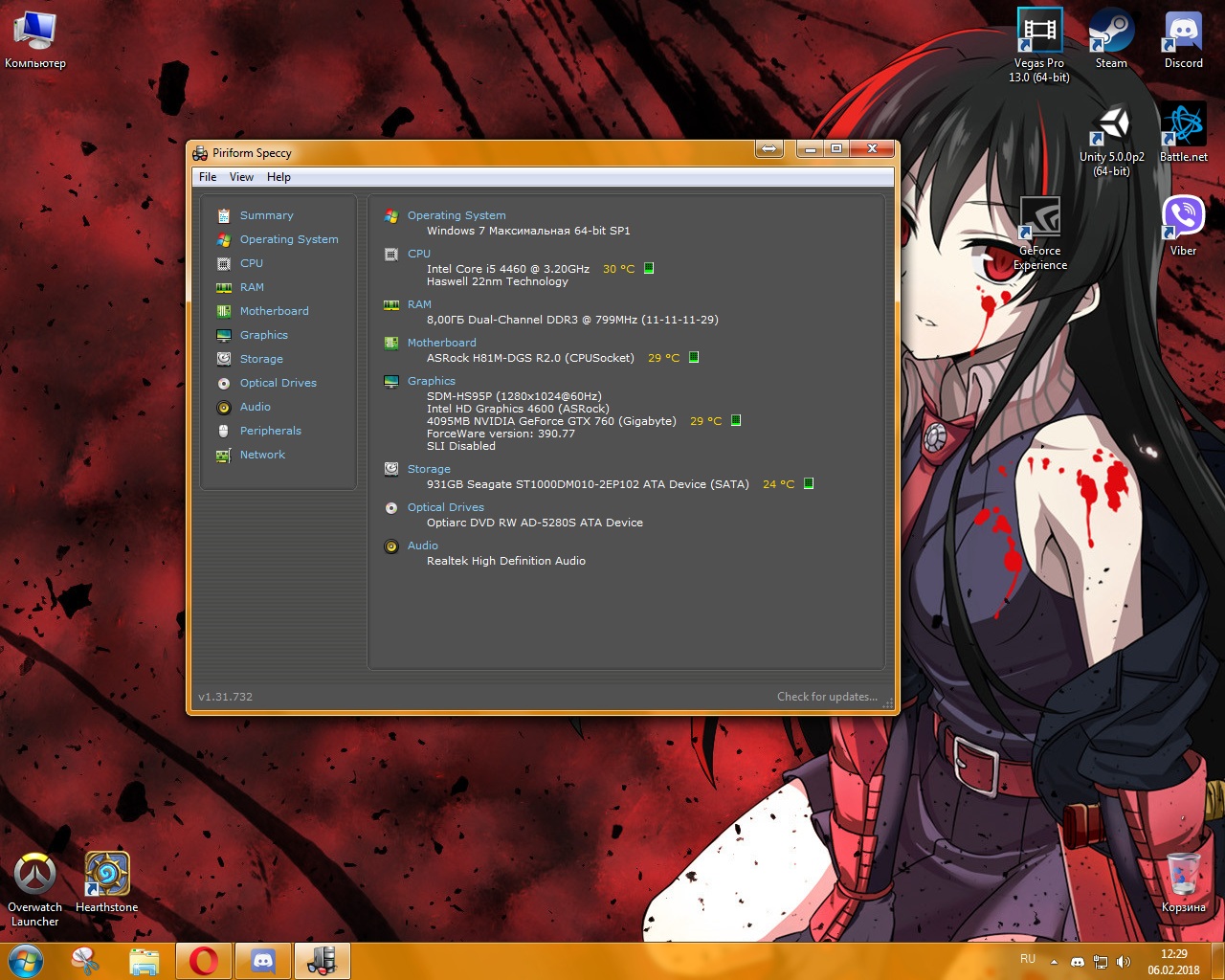Open Graphics section in sidebar
This screenshot has width=1225, height=980.
(263, 335)
